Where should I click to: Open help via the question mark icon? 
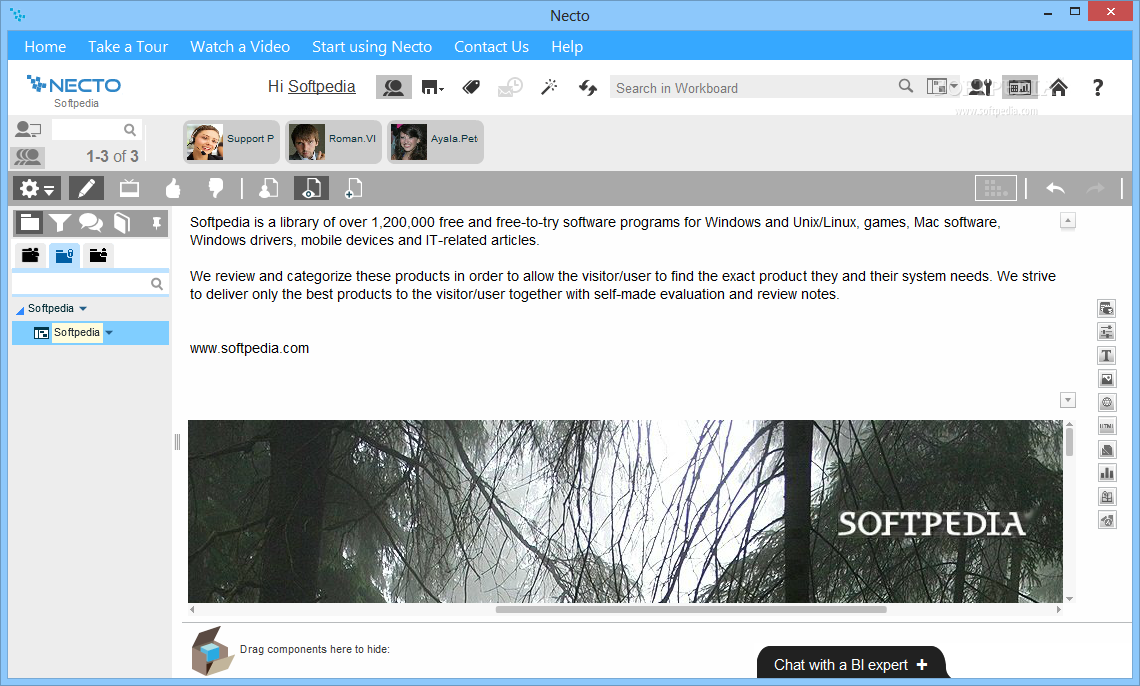tap(1098, 87)
